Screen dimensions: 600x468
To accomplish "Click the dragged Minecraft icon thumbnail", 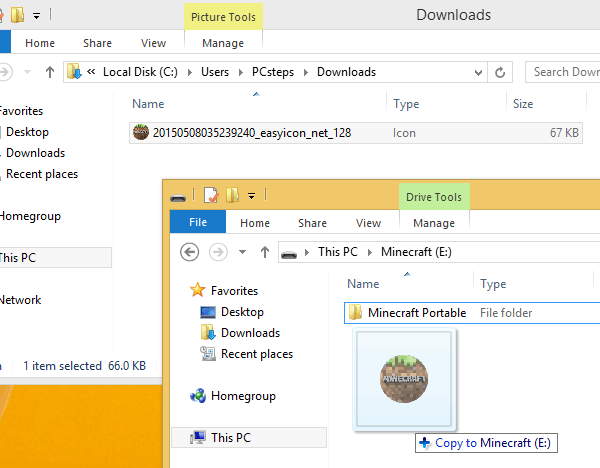I will pos(404,379).
